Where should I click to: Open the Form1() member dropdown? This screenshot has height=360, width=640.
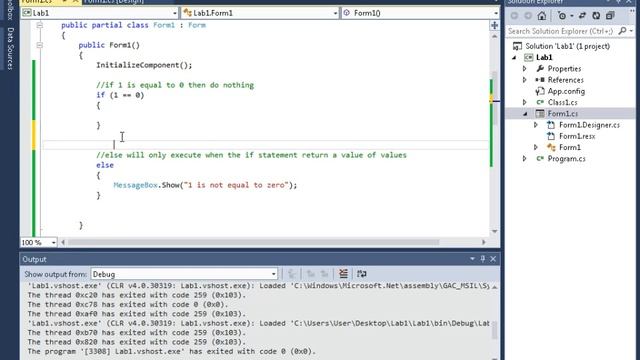point(496,13)
